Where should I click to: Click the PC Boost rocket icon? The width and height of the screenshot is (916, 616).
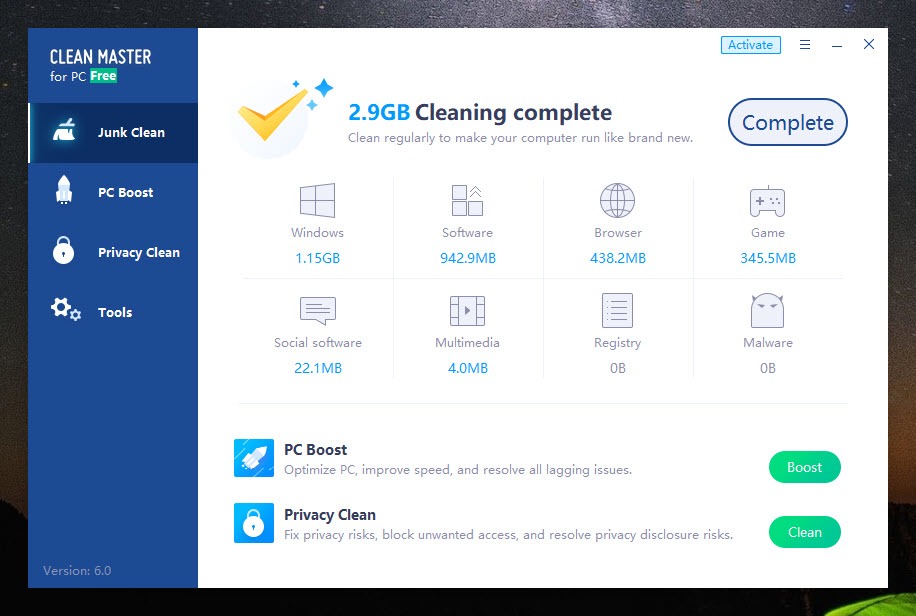pyautogui.click(x=253, y=458)
